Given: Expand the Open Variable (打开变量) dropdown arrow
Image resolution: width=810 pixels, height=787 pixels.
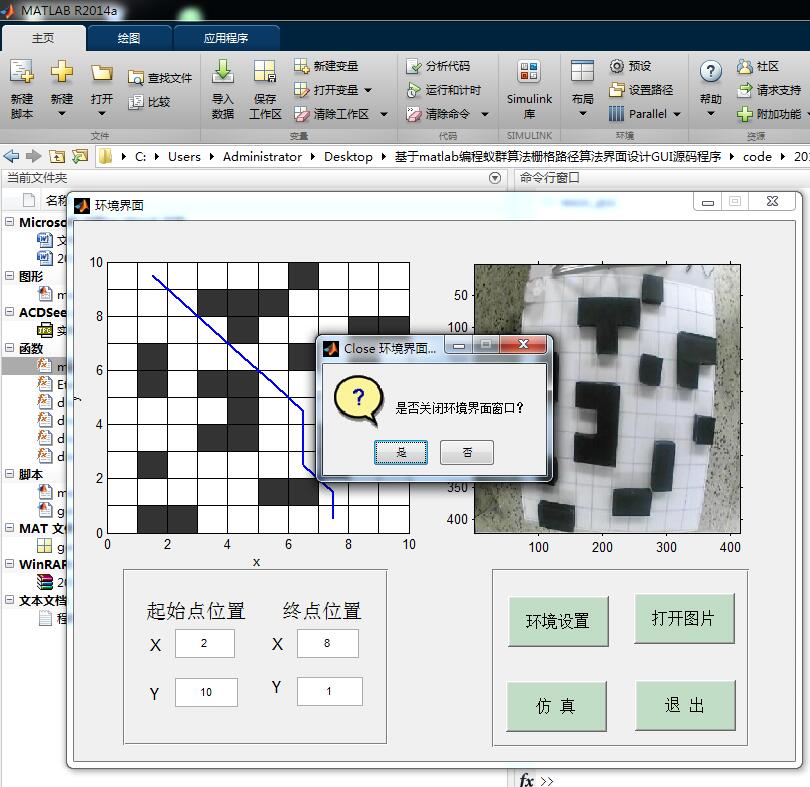Looking at the screenshot, I should pos(368,90).
